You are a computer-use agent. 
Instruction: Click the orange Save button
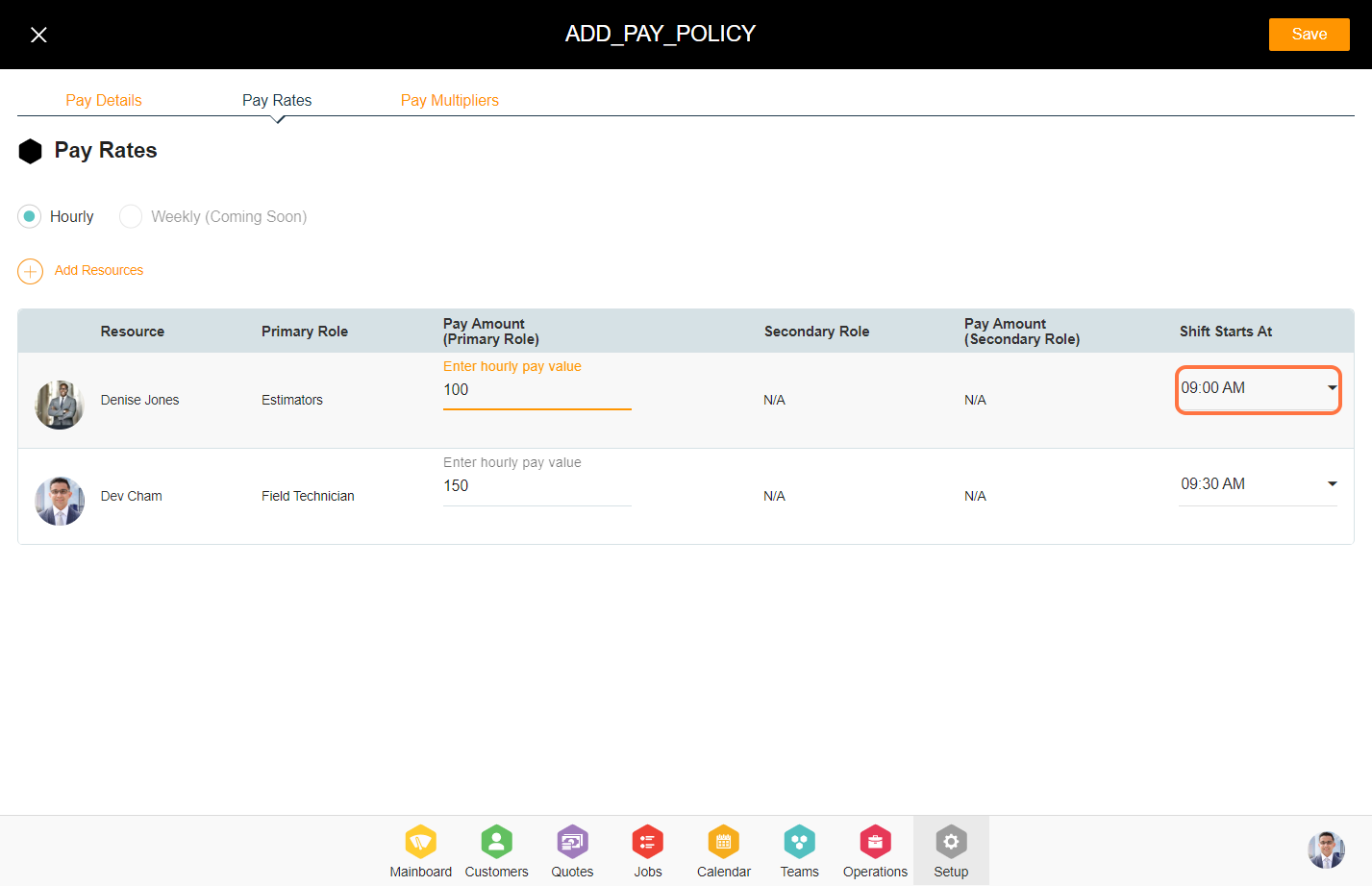[x=1309, y=35]
